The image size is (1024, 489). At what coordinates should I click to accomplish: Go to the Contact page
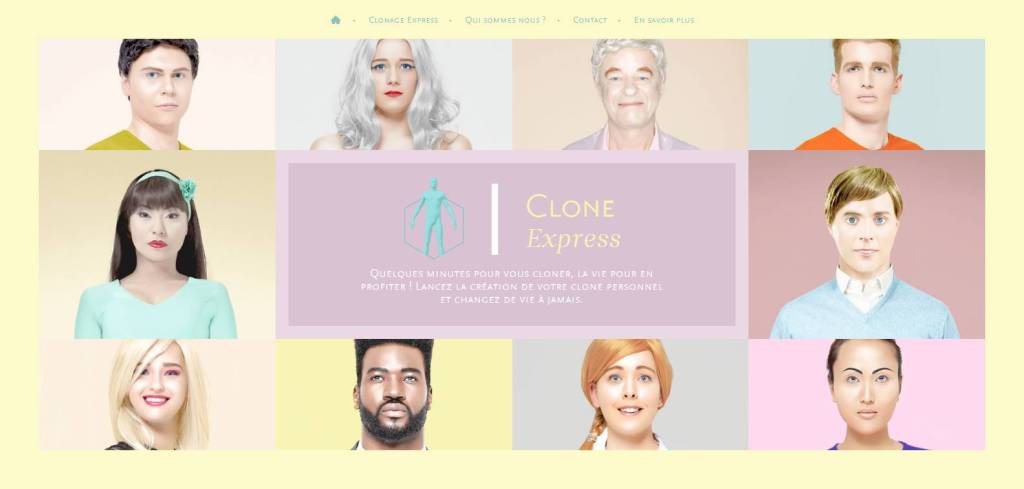pyautogui.click(x=590, y=20)
